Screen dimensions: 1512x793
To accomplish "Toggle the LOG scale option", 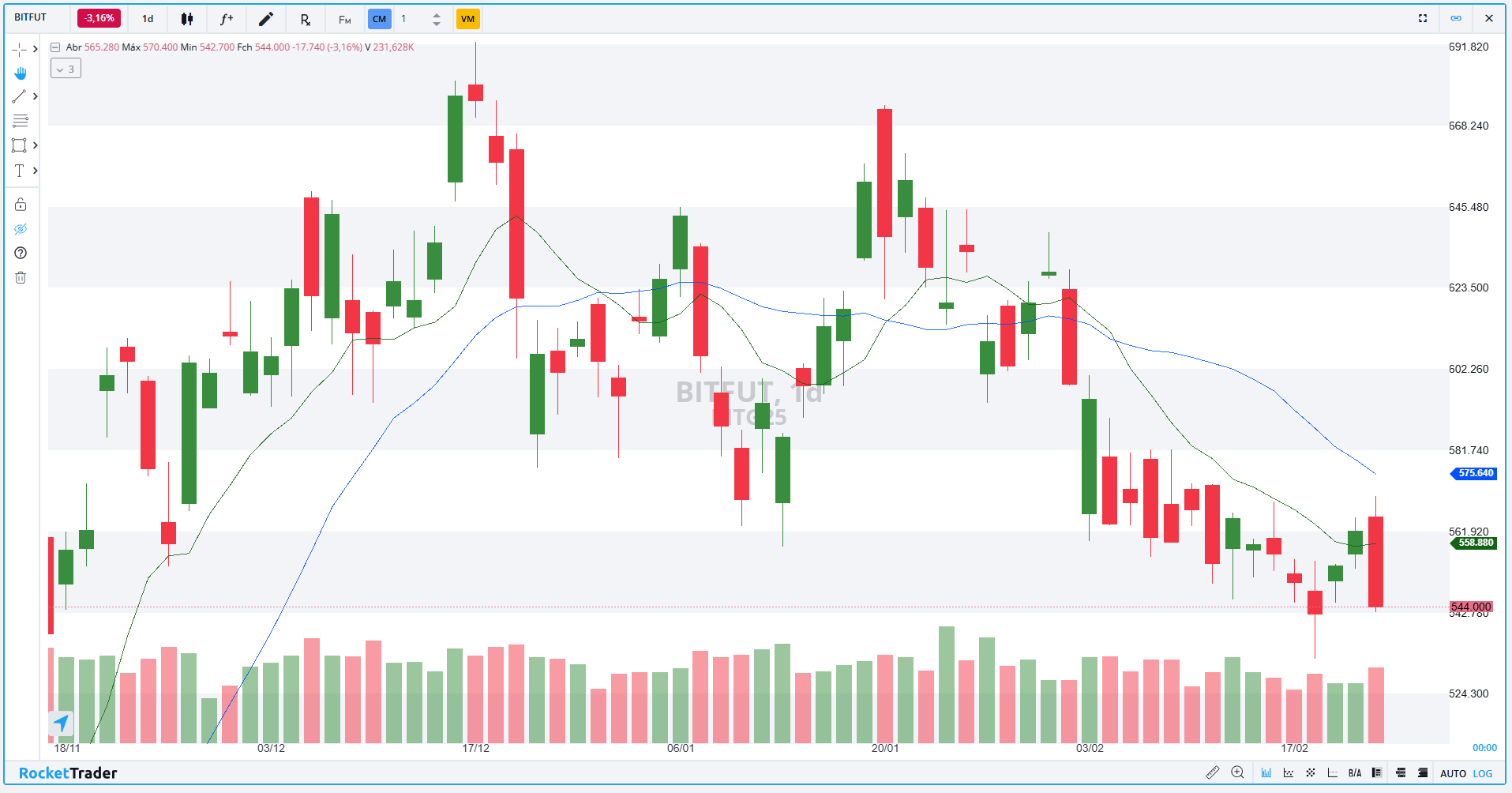I will (x=1483, y=773).
